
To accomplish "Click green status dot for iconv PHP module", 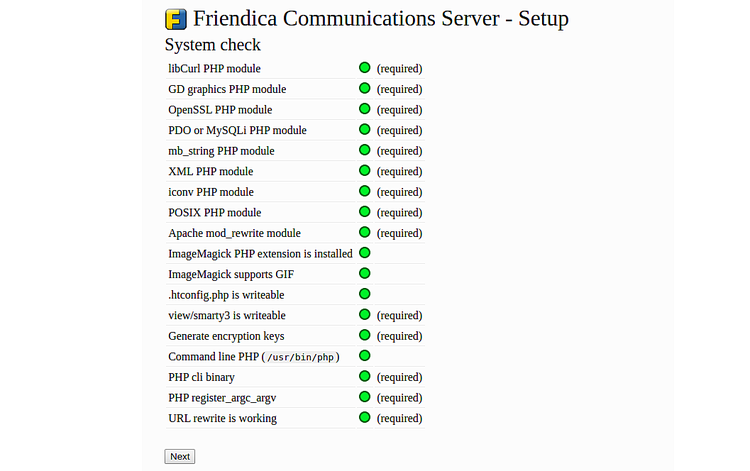I will click(x=364, y=191).
